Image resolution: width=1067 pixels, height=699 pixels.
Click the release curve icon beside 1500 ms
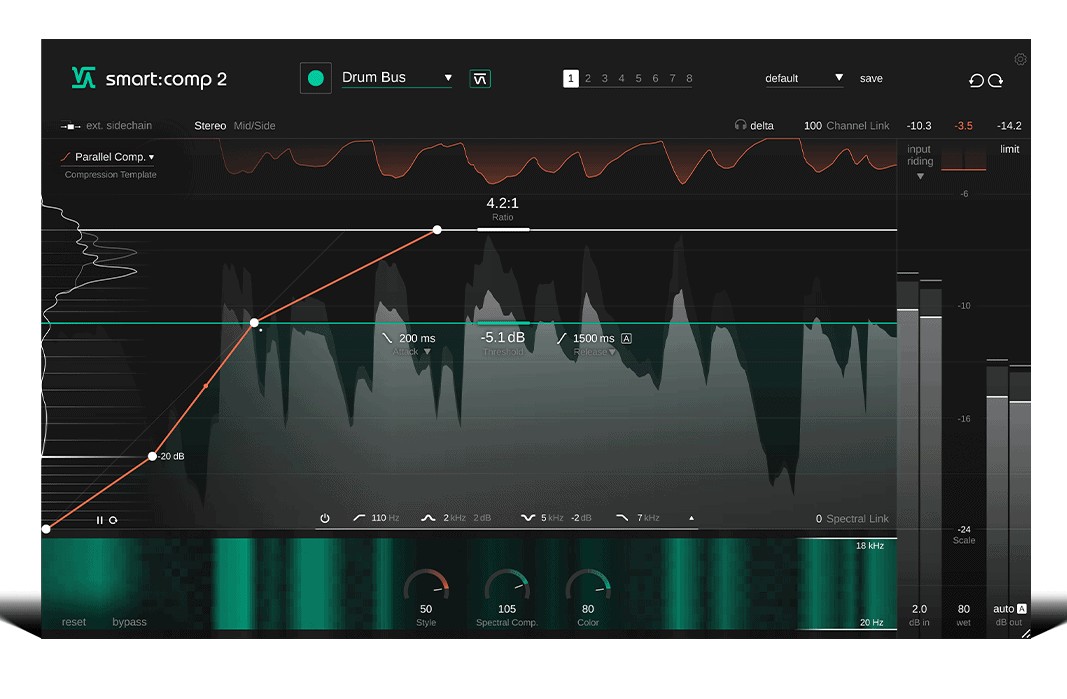(561, 338)
